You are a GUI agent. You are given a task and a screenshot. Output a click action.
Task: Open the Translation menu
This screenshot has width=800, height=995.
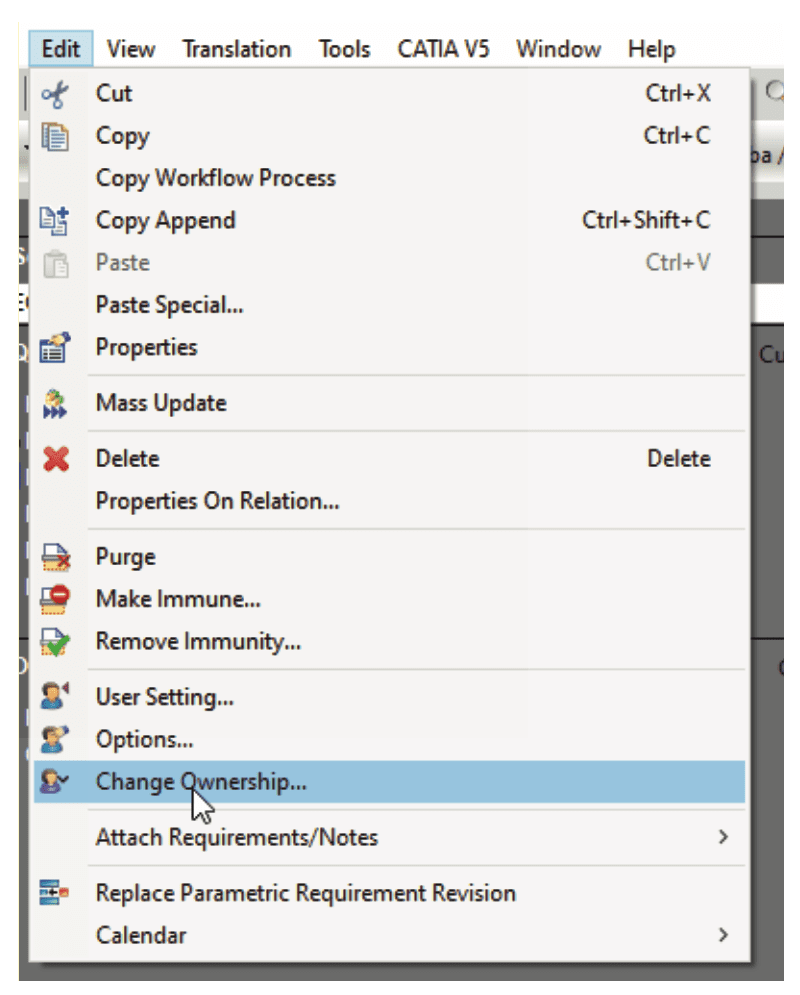click(x=237, y=49)
